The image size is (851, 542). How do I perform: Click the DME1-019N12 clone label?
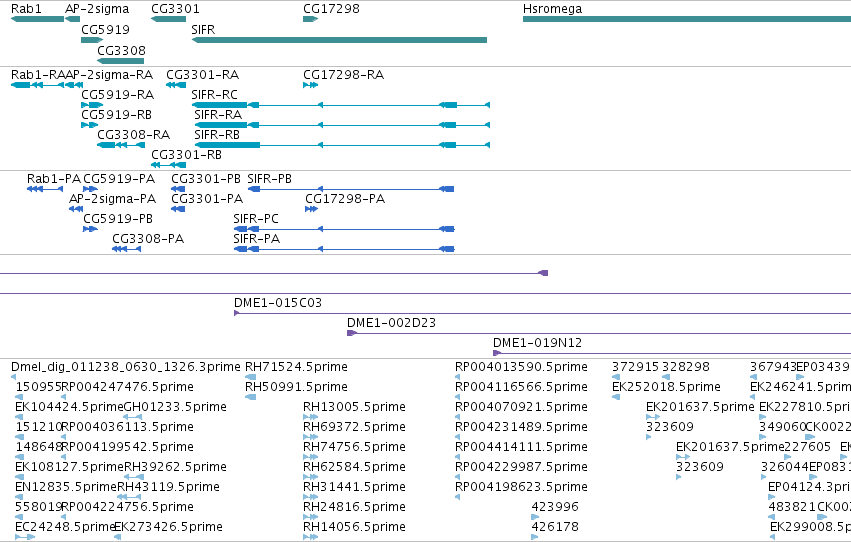(537, 343)
